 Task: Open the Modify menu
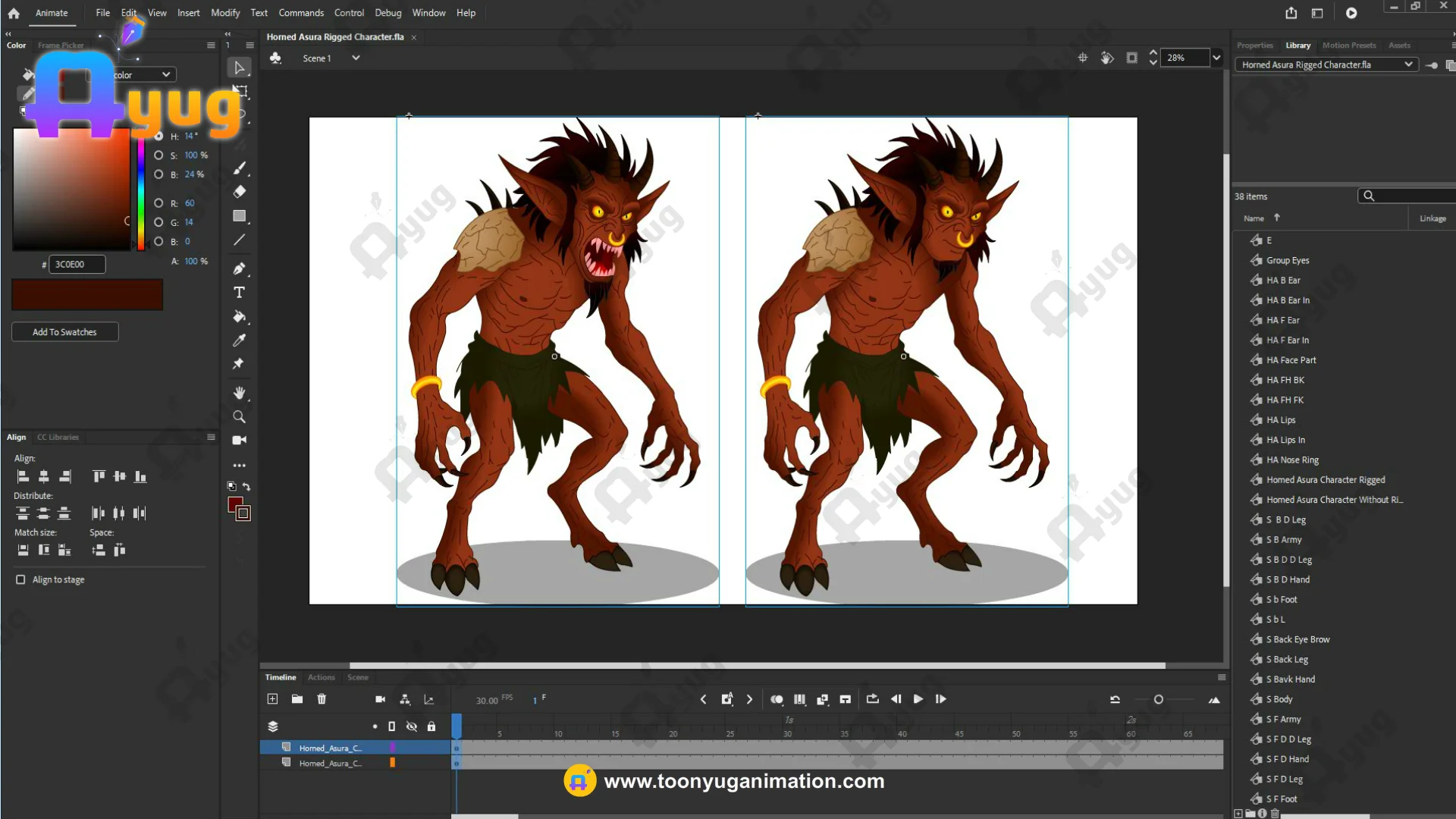(224, 13)
